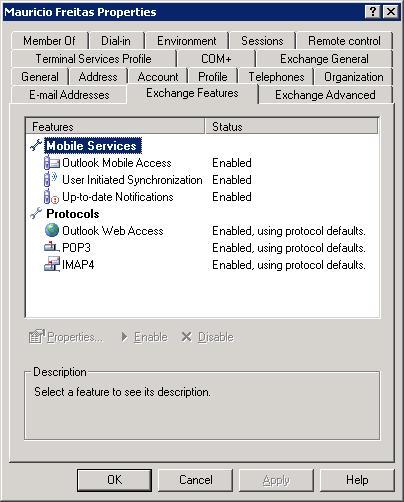
Task: Open the E-mail Addresses tab
Action: point(69,95)
